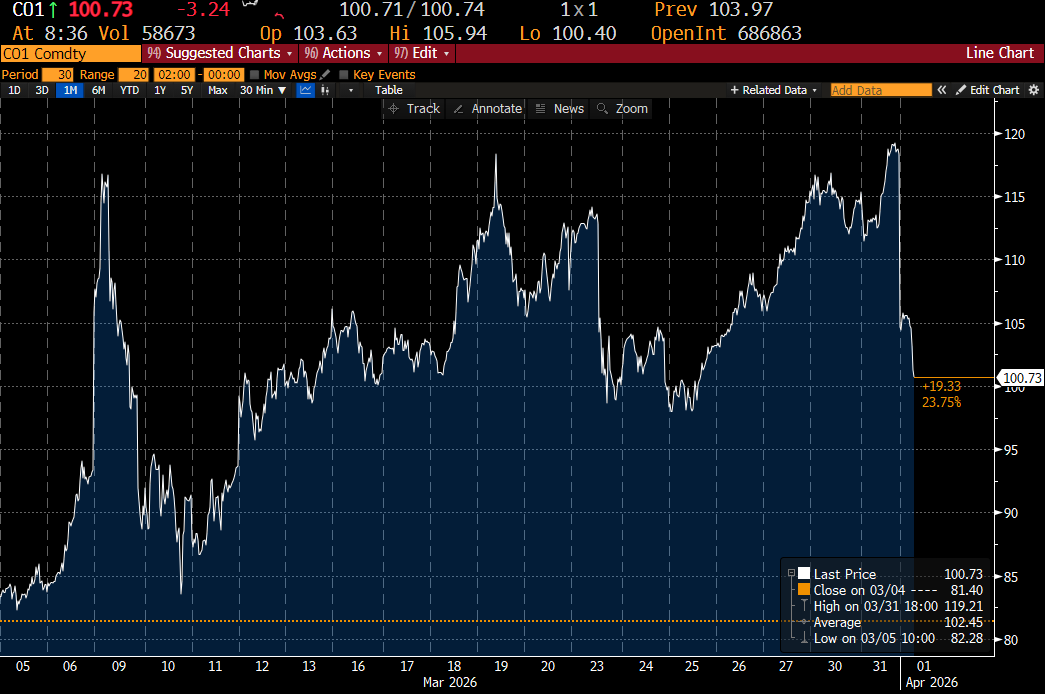Screen dimensions: 1045x694
Task: Click the 100.73 last price axis label
Action: click(1021, 378)
